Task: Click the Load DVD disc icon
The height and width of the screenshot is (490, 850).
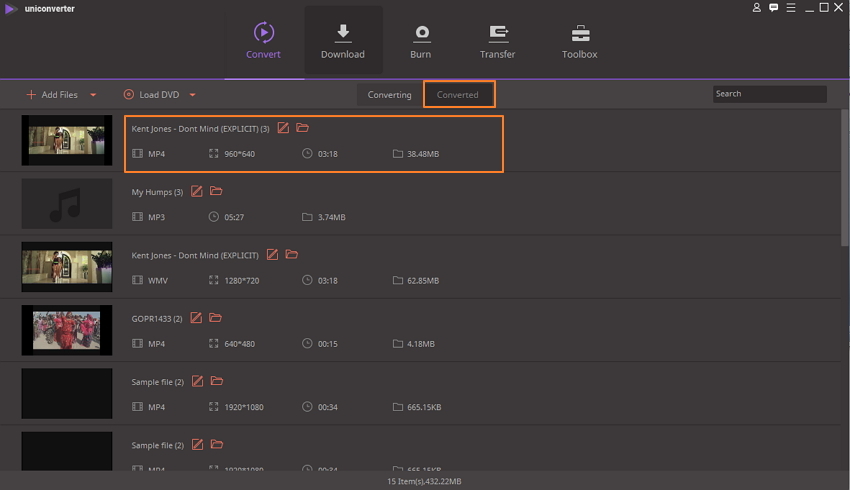Action: pyautogui.click(x=128, y=94)
